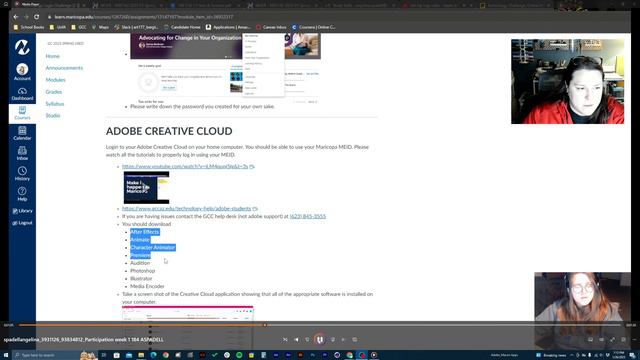Click the browser forward arrow

(26, 17)
